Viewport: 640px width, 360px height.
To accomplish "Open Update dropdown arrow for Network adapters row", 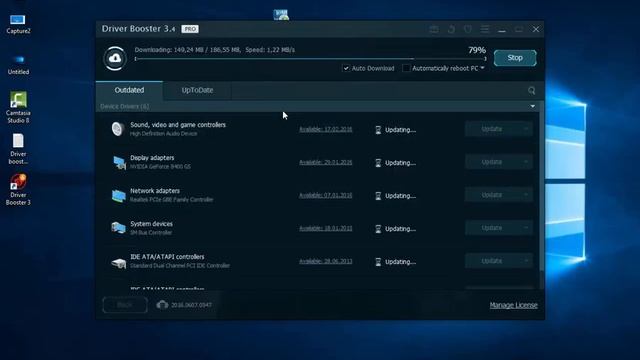I will click(526, 195).
